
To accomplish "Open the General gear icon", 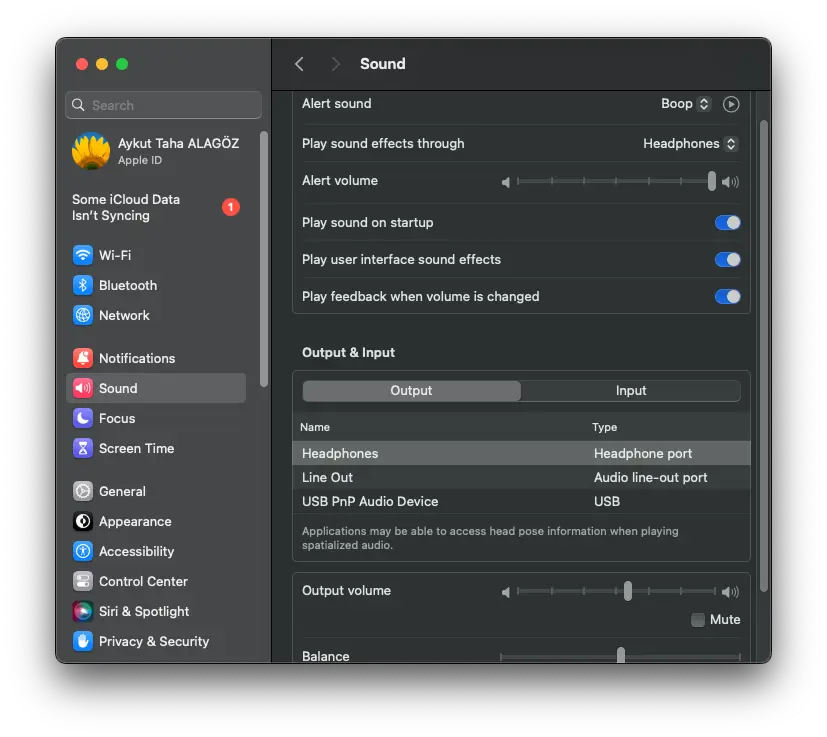I will (x=82, y=491).
